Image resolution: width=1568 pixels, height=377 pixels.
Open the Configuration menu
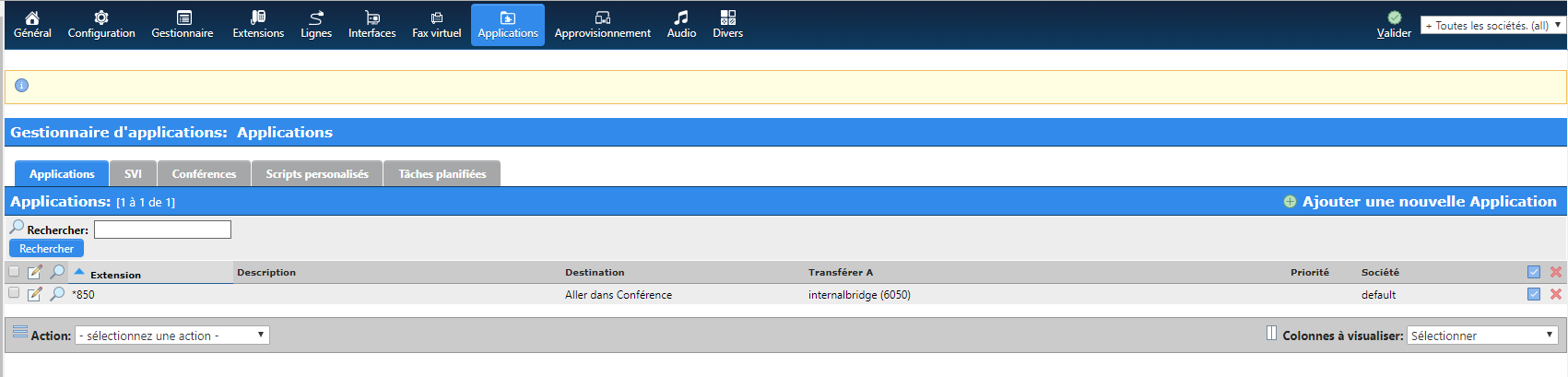click(x=101, y=25)
